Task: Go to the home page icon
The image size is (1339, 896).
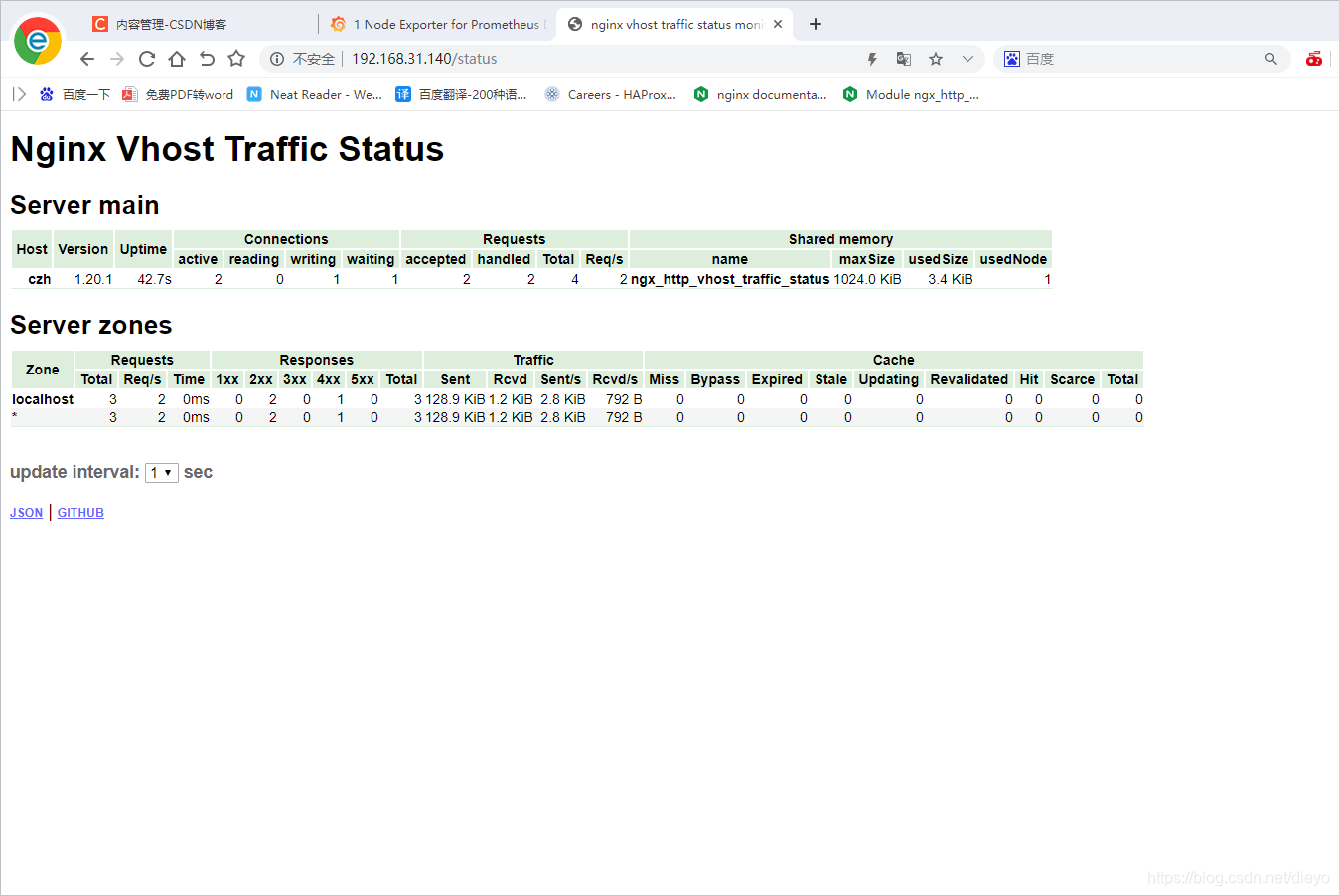Action: click(x=177, y=59)
